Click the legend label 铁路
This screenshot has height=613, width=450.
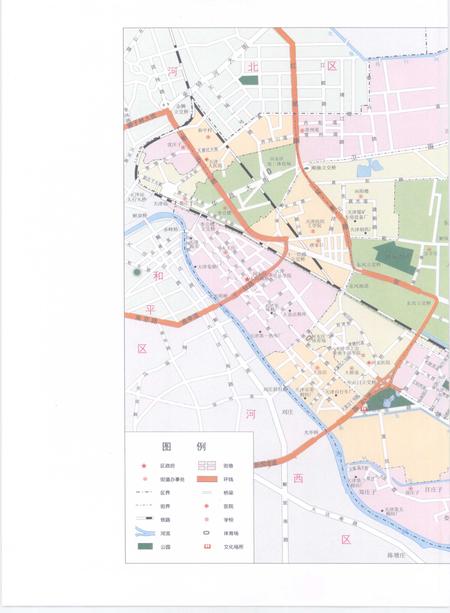click(165, 519)
